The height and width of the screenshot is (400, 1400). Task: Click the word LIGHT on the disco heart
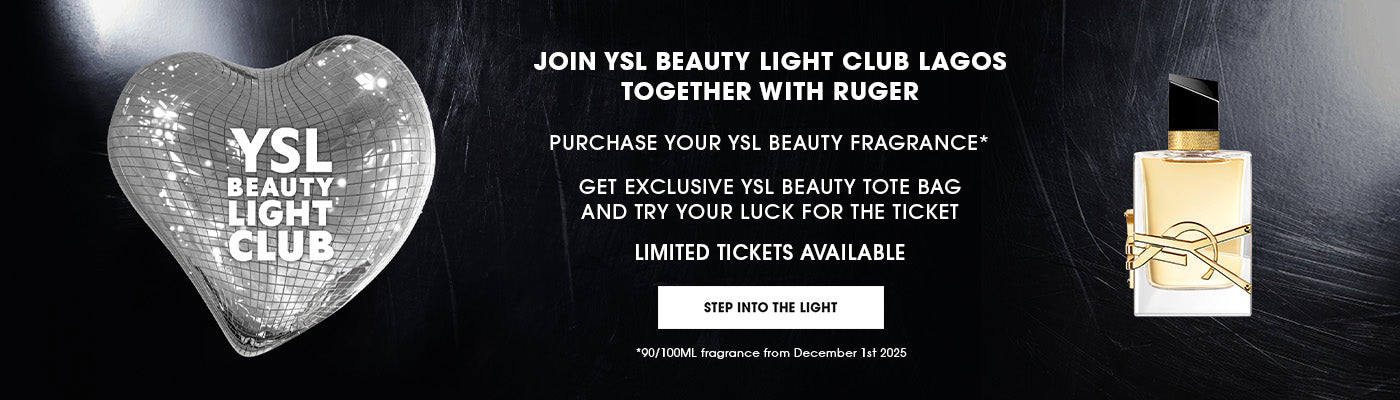[281, 214]
